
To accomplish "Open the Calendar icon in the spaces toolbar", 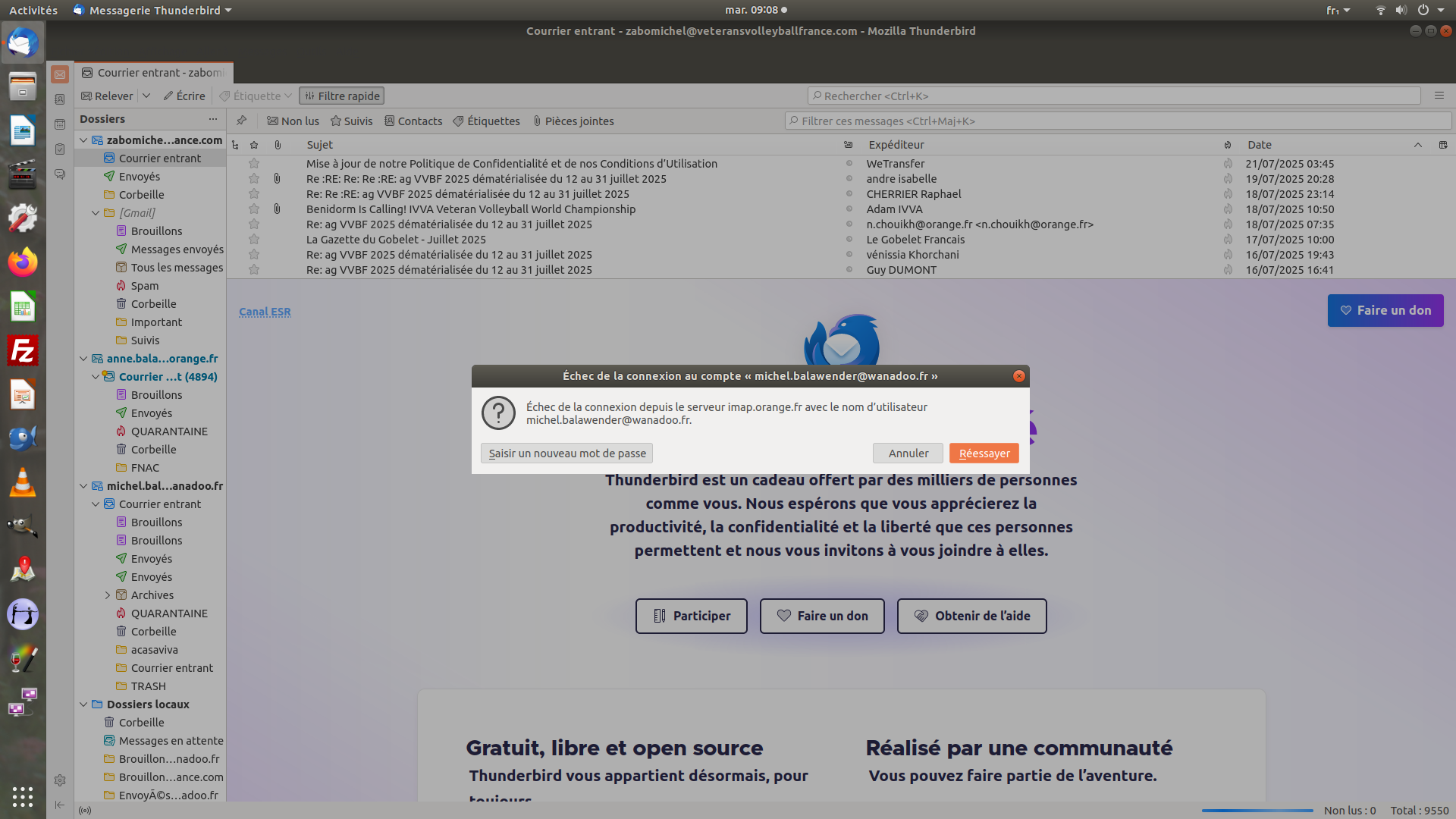I will click(x=60, y=124).
